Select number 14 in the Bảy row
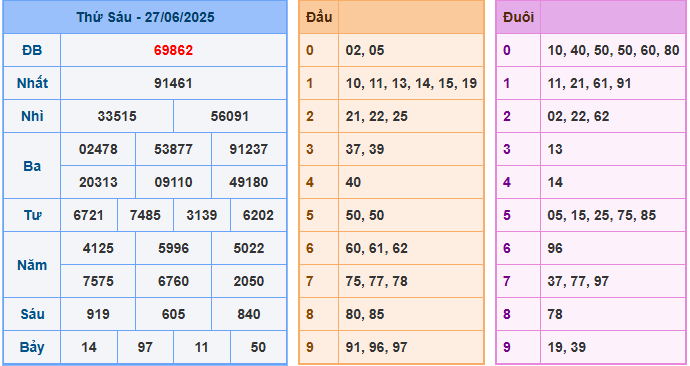690x366 pixels. [x=88, y=347]
